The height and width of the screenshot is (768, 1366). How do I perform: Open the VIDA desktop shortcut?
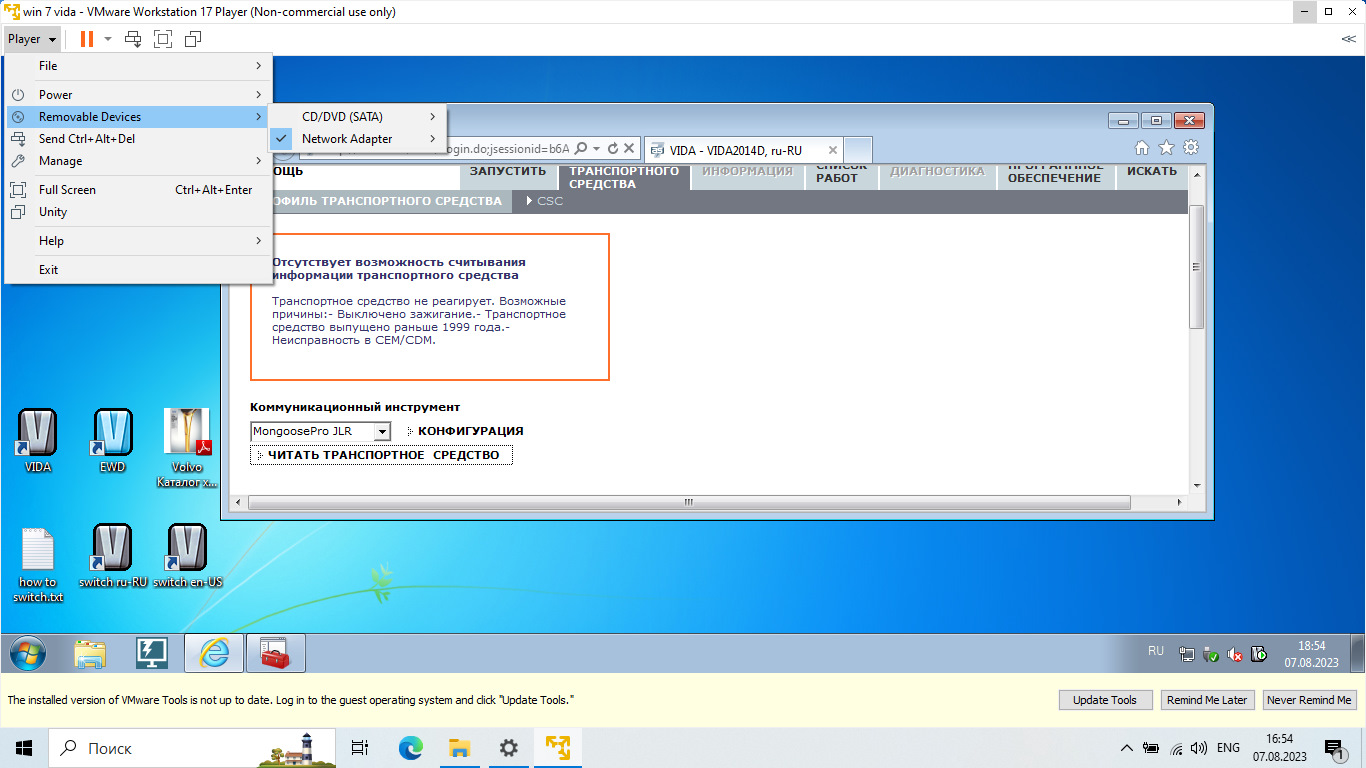(38, 440)
